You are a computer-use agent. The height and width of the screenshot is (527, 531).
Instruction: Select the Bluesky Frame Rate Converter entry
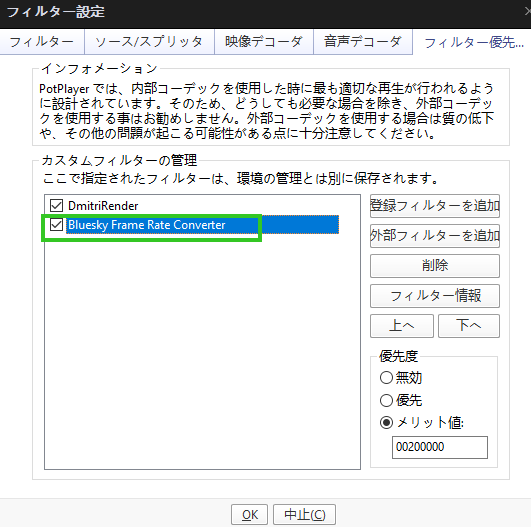[x=203, y=225]
